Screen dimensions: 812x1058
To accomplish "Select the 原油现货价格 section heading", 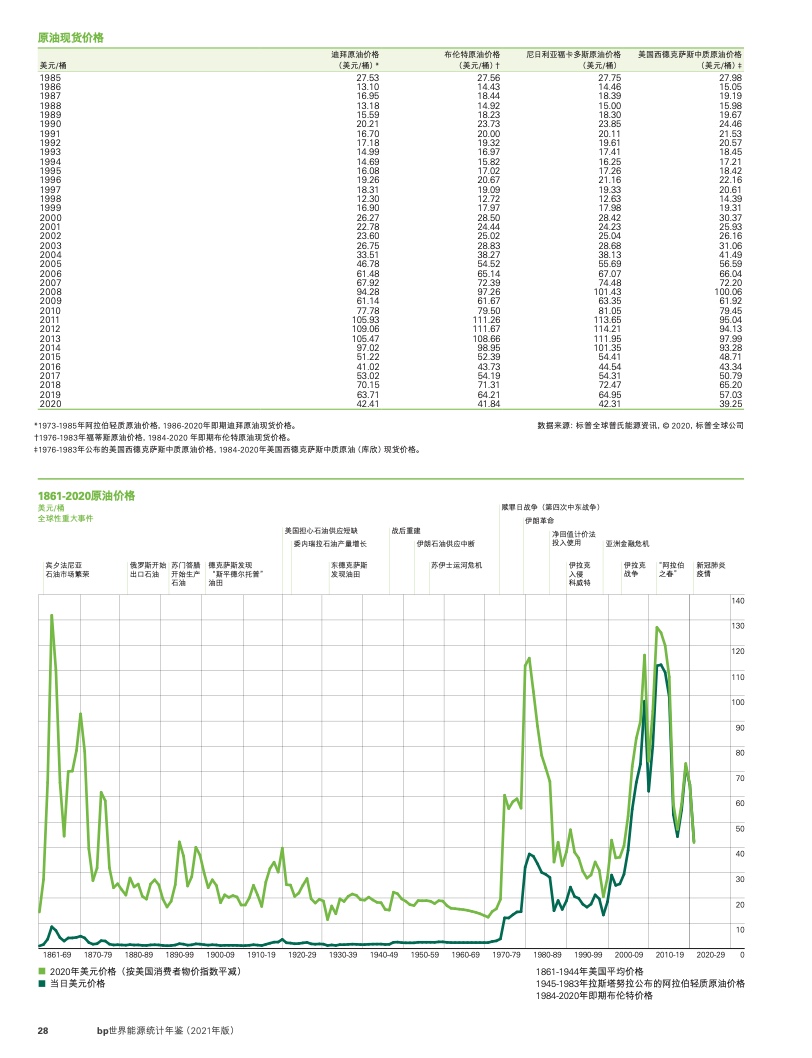I will (x=71, y=37).
